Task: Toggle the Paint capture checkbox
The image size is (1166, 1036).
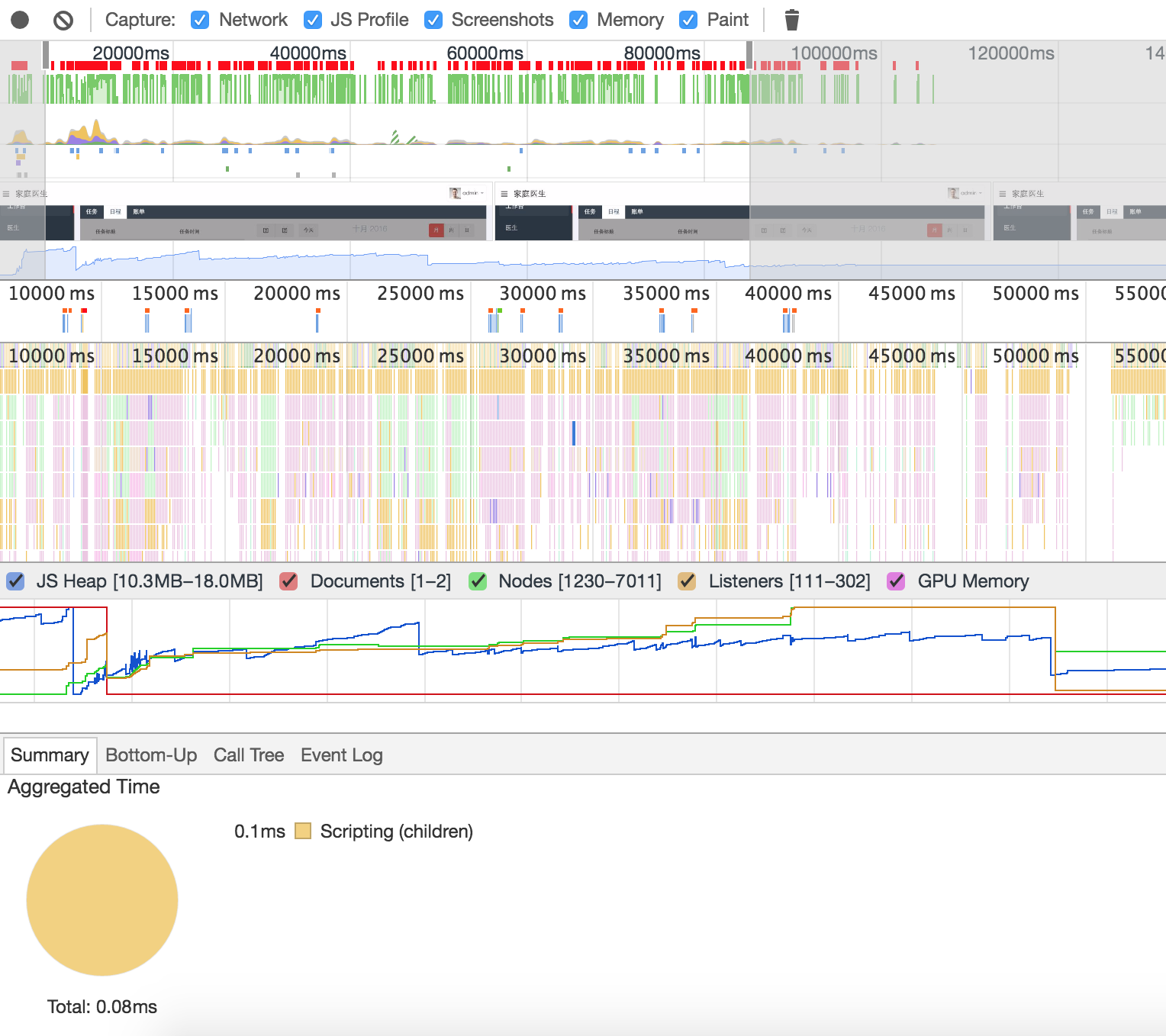Action: tap(688, 20)
